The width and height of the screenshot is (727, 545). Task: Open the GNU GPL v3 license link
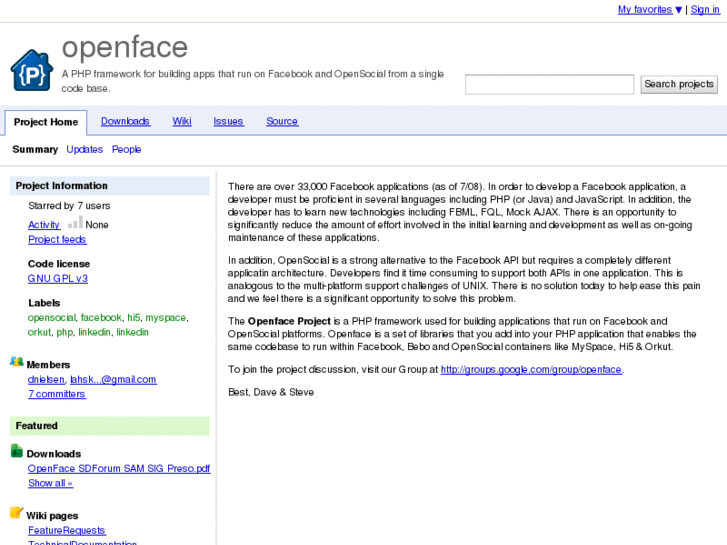[x=57, y=279]
